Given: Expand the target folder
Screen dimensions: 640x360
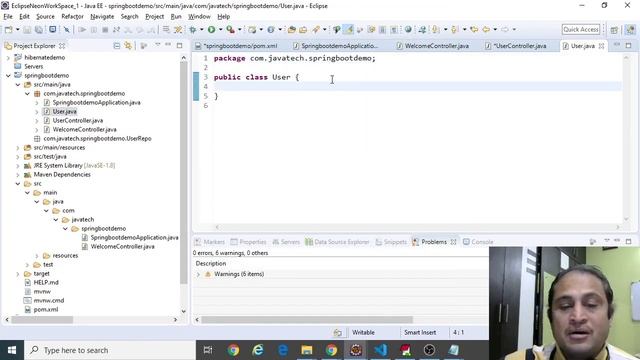Looking at the screenshot, I should [18, 274].
